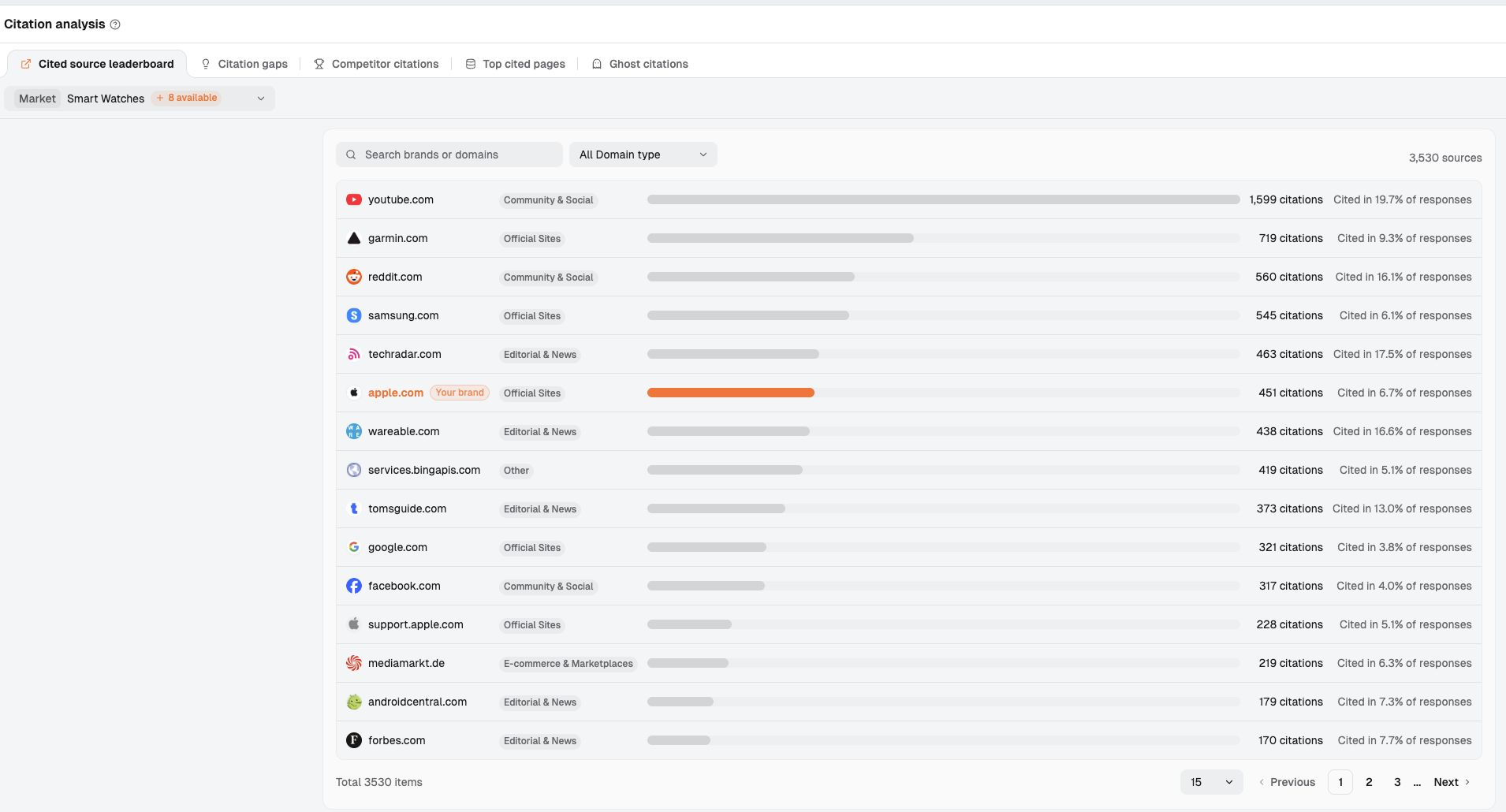
Task: Click the garmin.com citation bar
Action: [x=781, y=239]
